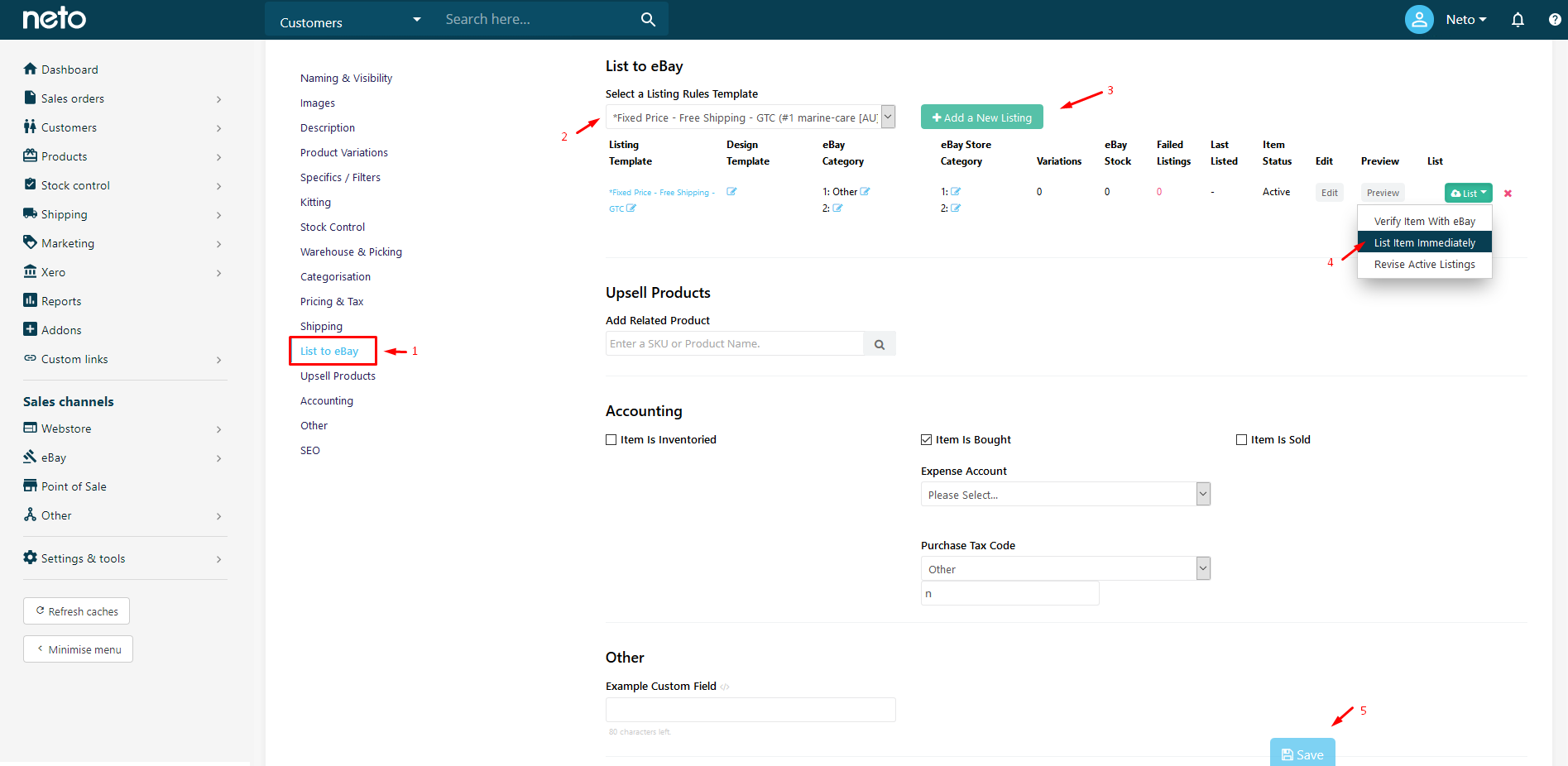Click Refresh caches button
1568x766 pixels.
pos(76,611)
